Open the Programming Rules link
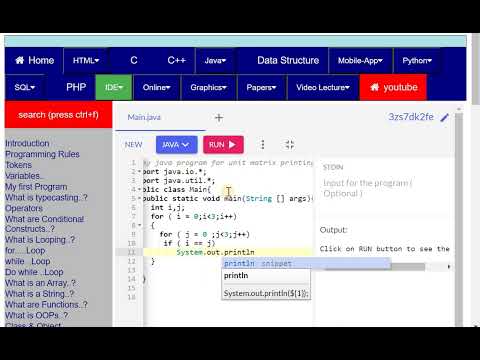The height and width of the screenshot is (360, 480). pos(42,154)
